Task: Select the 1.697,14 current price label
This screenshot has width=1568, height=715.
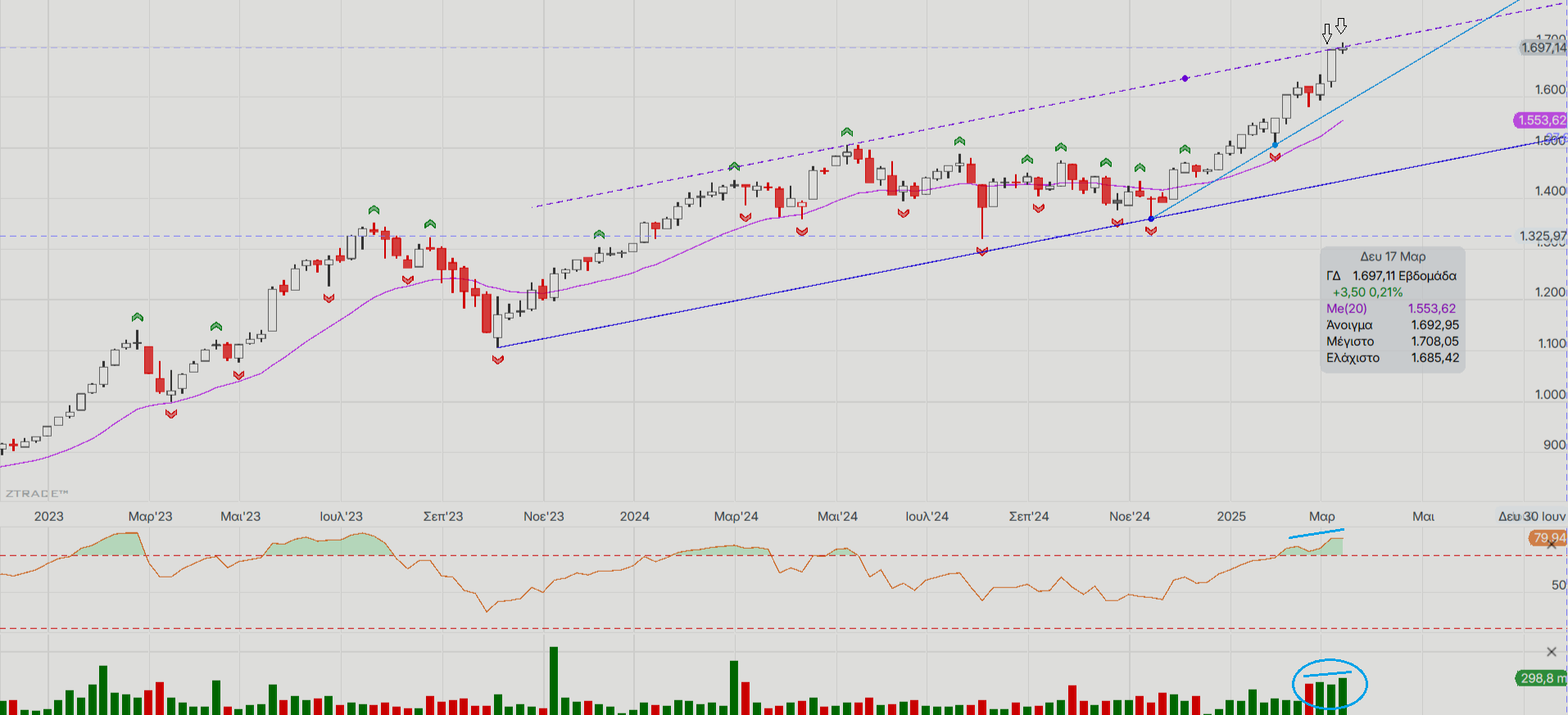Action: click(x=1543, y=48)
